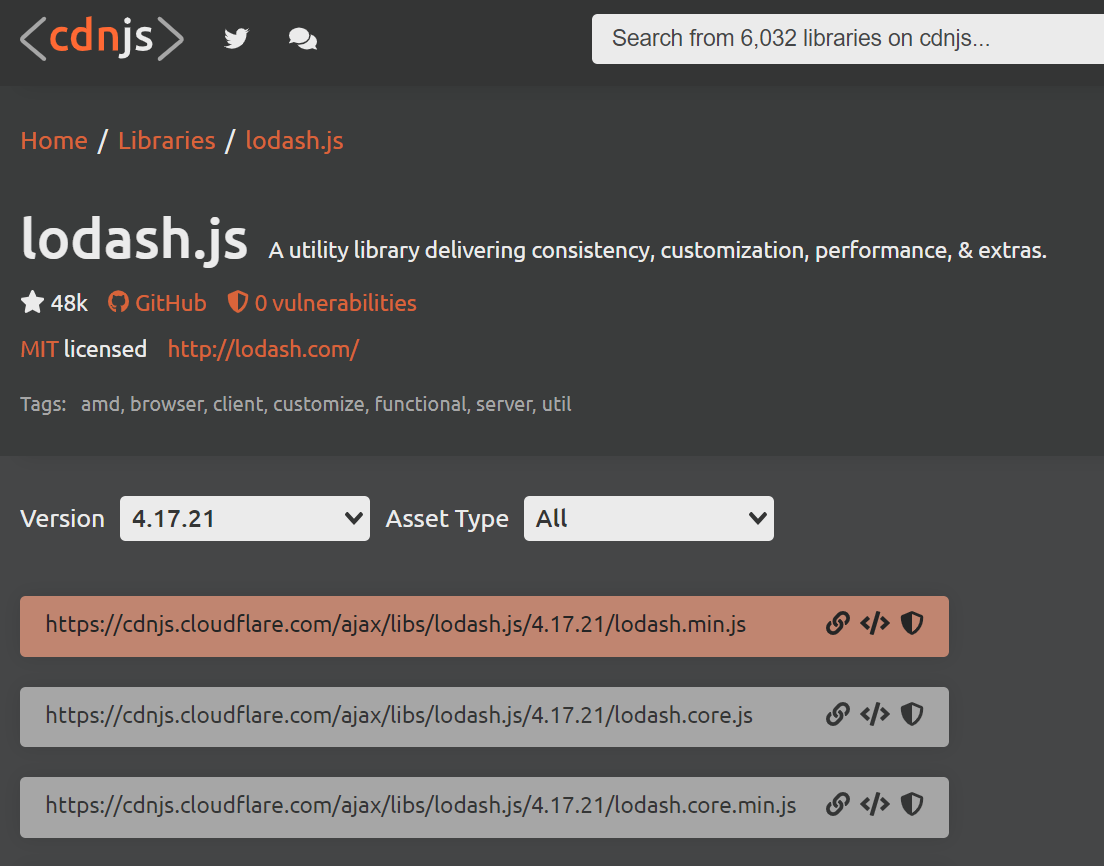This screenshot has height=866, width=1104.
Task: Focus the library search box
Action: (x=848, y=39)
